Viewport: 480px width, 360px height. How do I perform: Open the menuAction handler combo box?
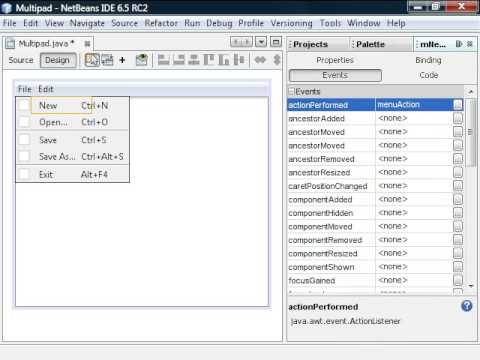(414, 105)
